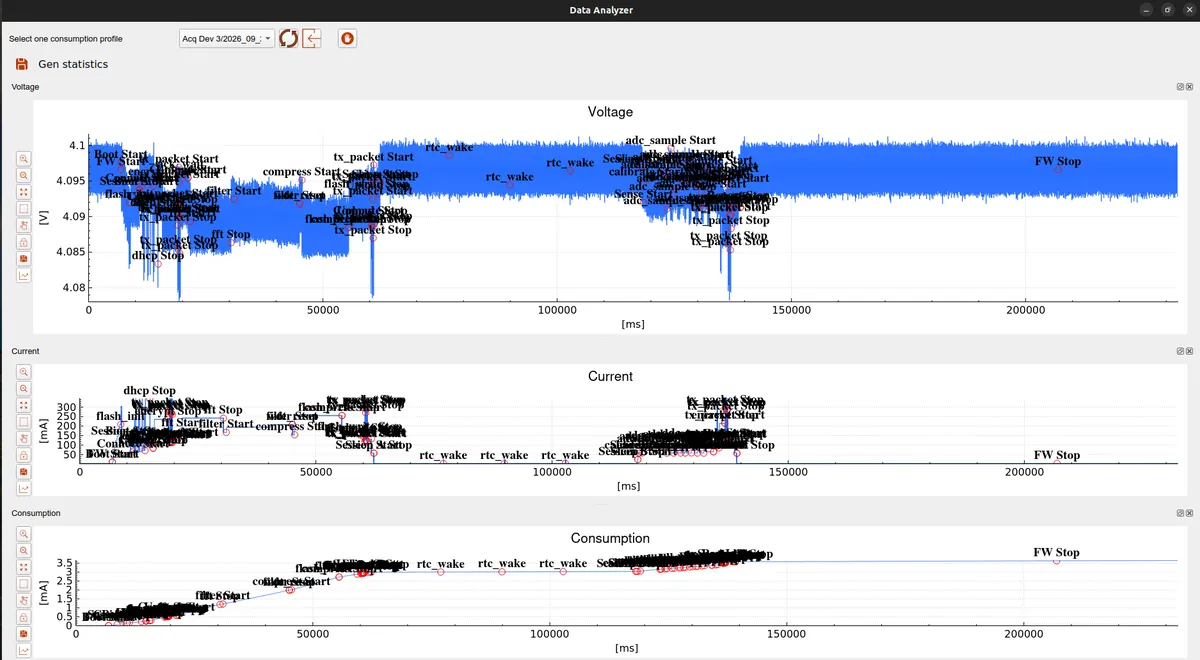Zoom out on the Voltage plot
Image resolution: width=1200 pixels, height=660 pixels.
[24, 175]
